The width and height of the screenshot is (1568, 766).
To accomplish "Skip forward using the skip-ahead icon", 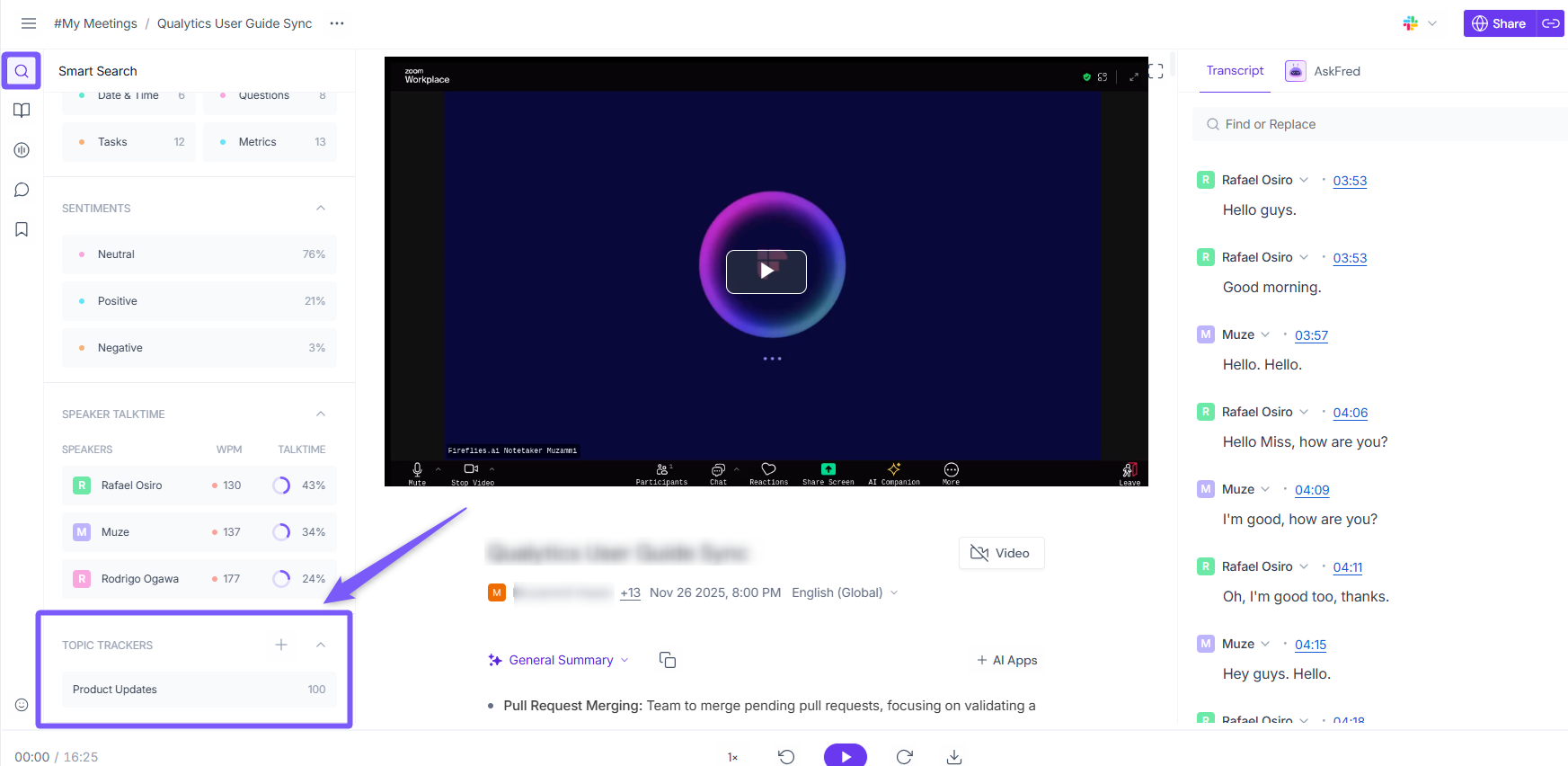I will [905, 757].
